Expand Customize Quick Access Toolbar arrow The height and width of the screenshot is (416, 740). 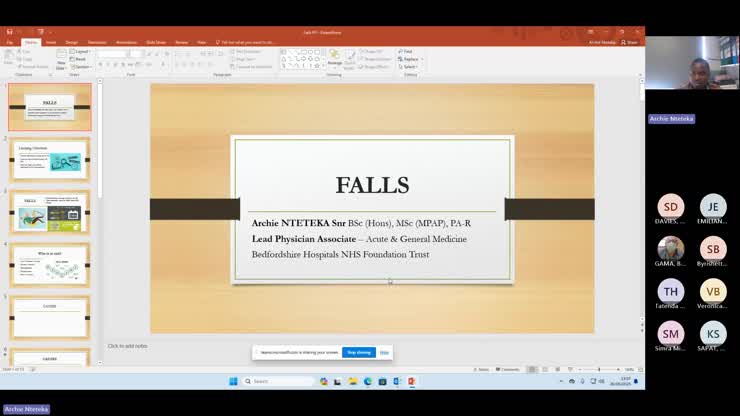point(50,32)
